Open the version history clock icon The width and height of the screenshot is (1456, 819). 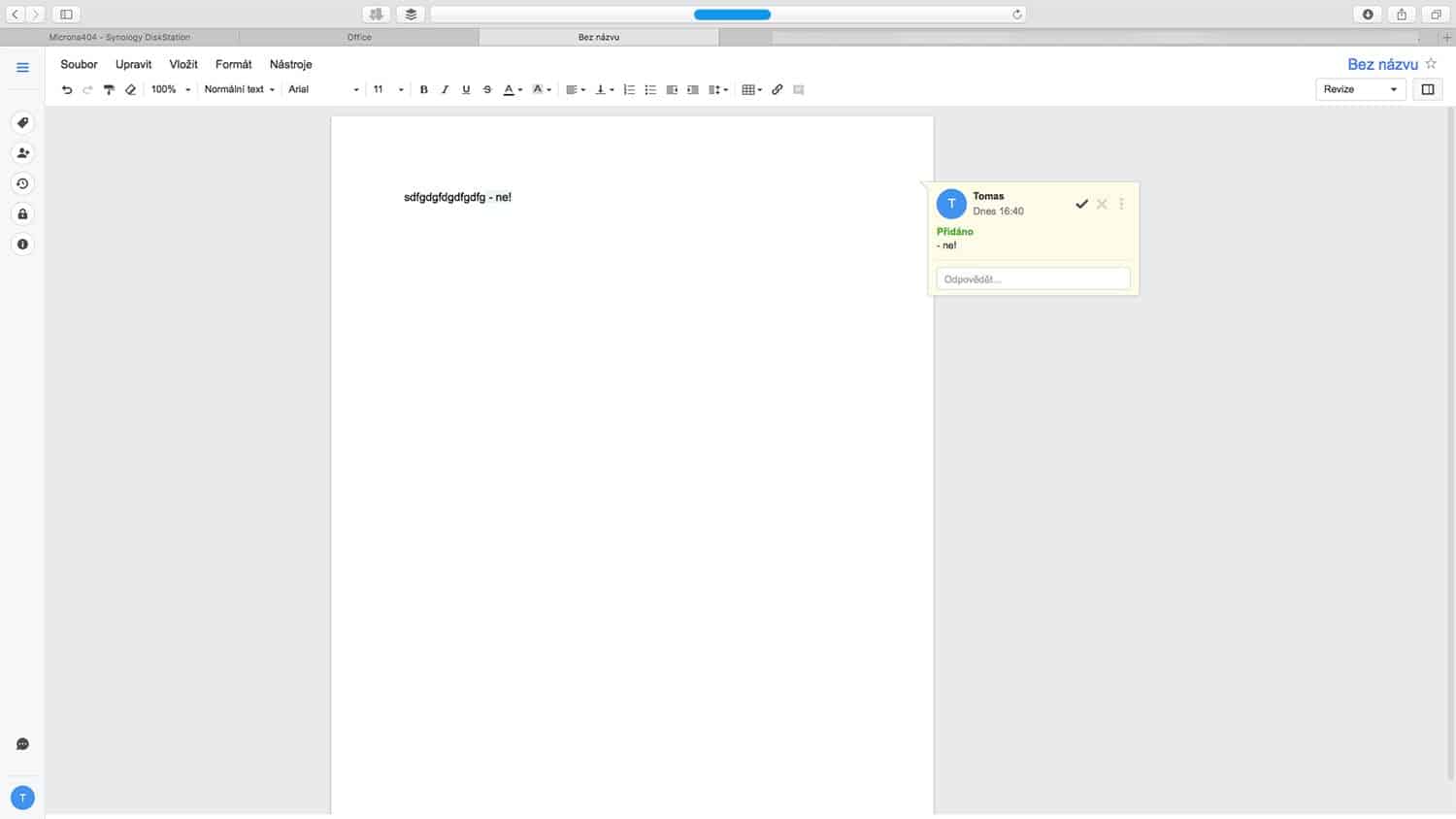pyautogui.click(x=22, y=183)
